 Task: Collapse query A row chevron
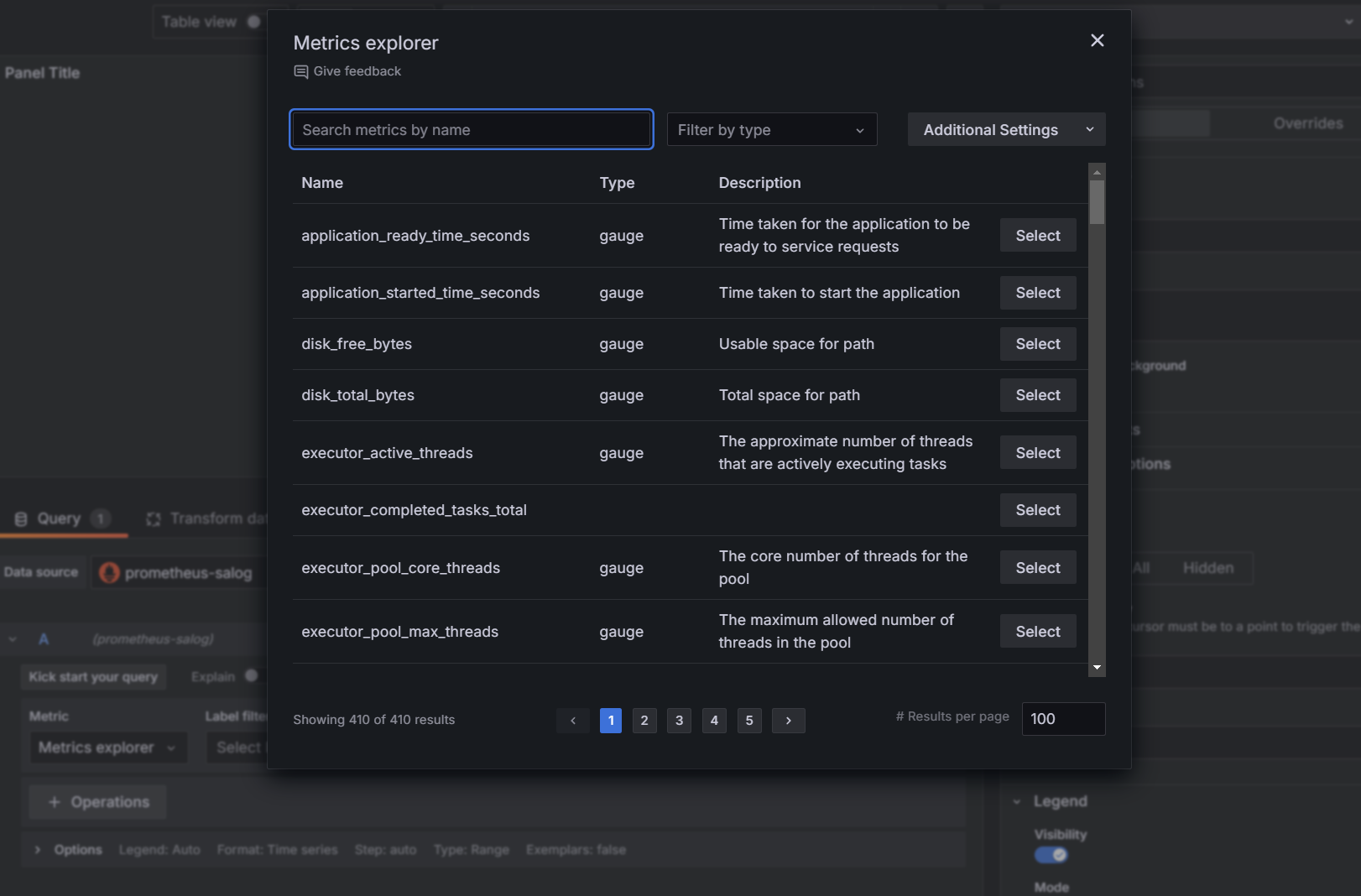(13, 639)
